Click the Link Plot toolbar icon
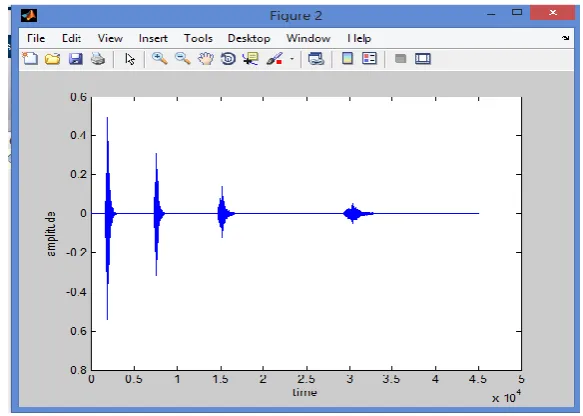Image resolution: width=583 pixels, height=416 pixels. click(316, 59)
